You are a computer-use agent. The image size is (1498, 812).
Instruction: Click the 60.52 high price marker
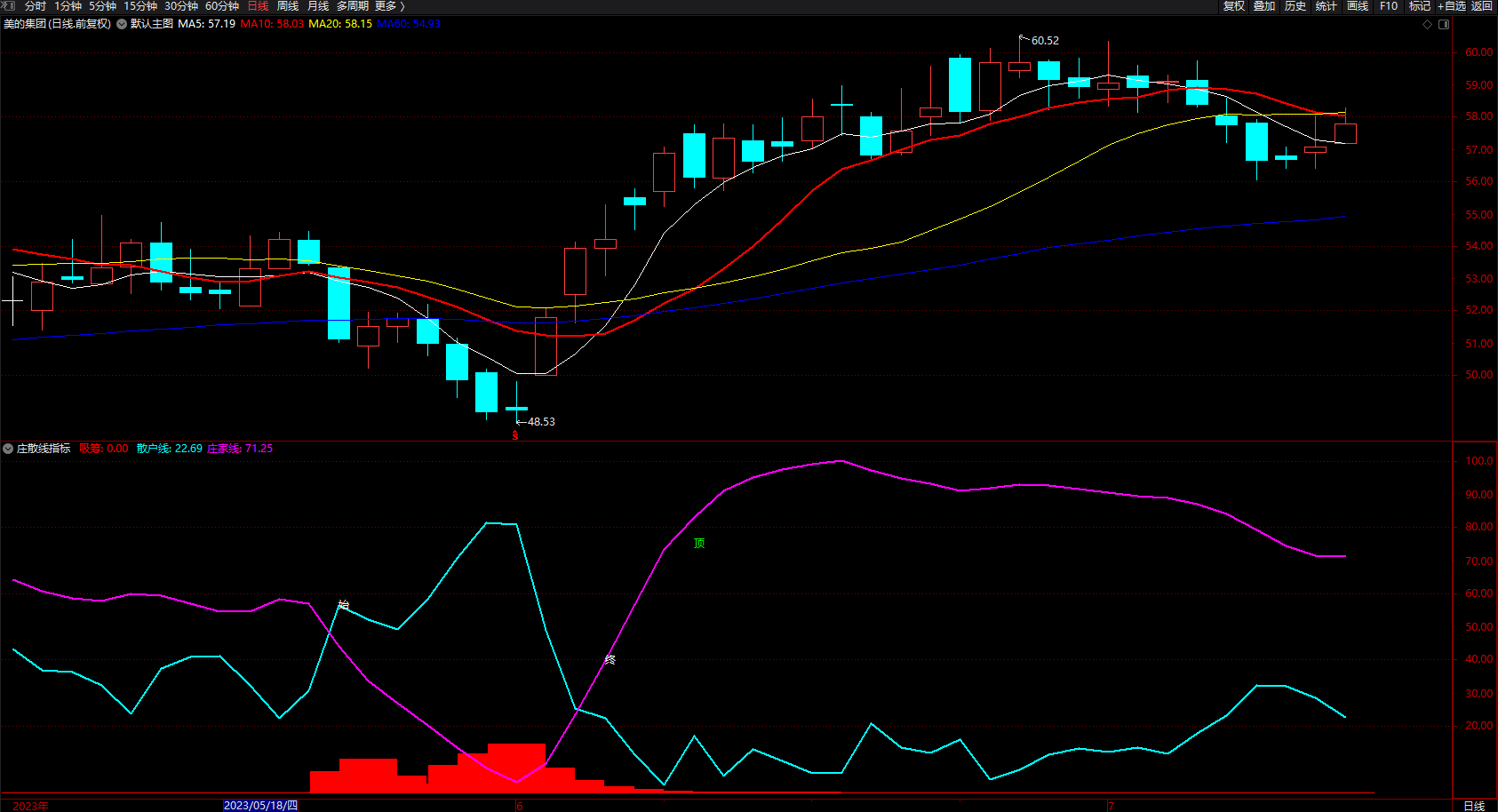coord(1045,41)
